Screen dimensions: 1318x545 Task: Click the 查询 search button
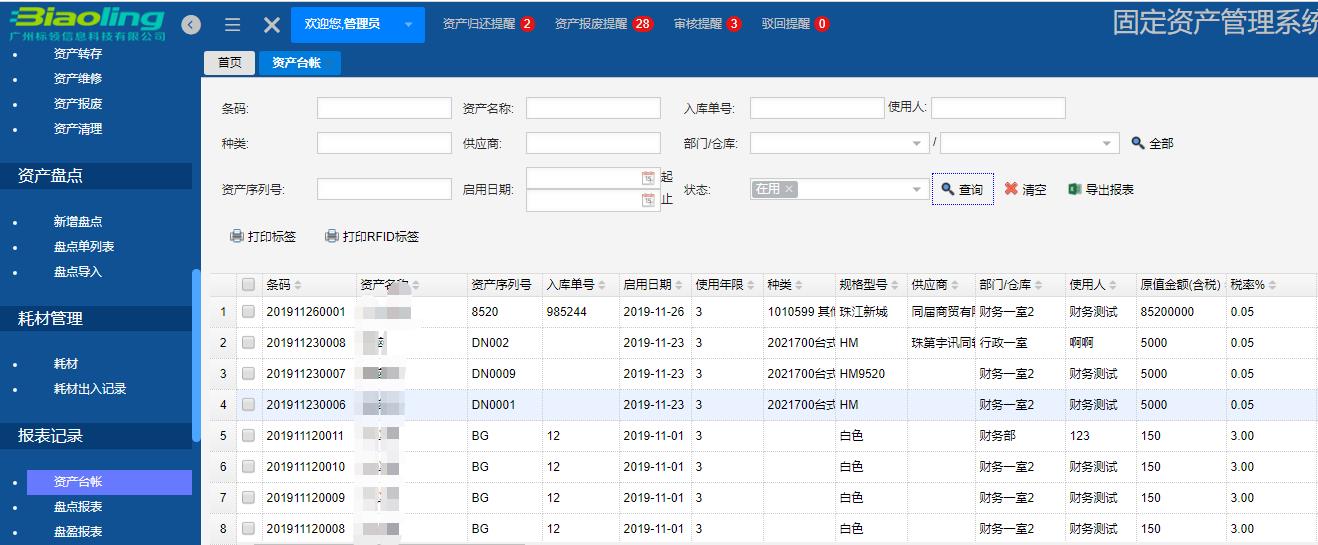[962, 189]
